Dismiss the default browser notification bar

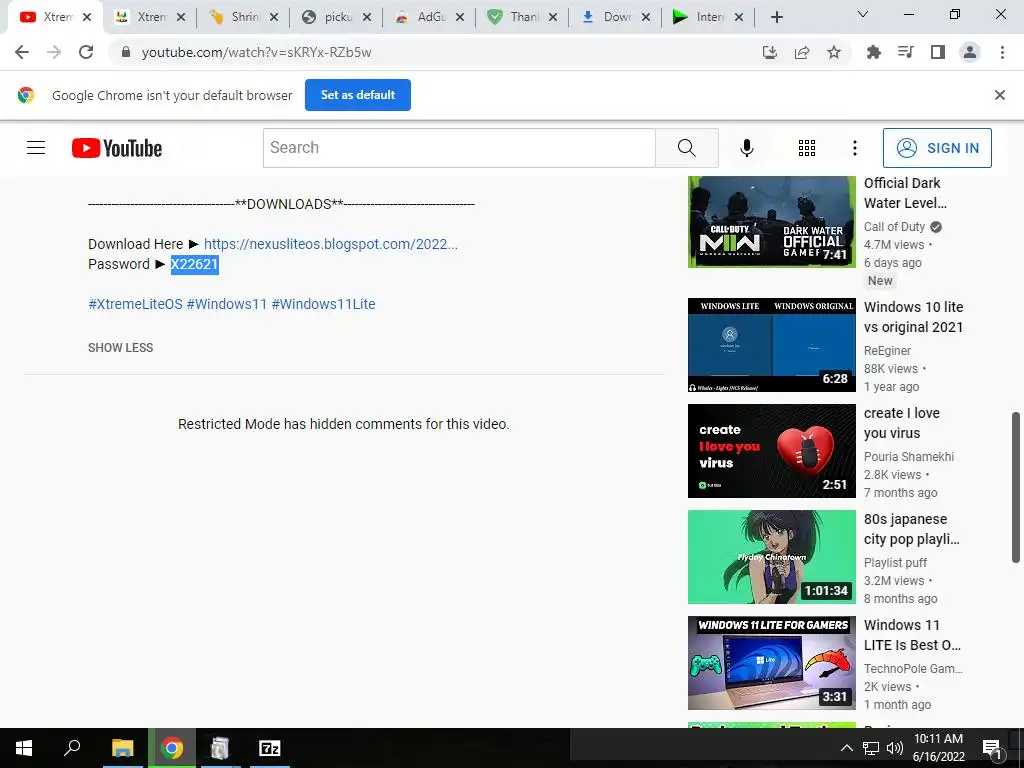tap(999, 95)
